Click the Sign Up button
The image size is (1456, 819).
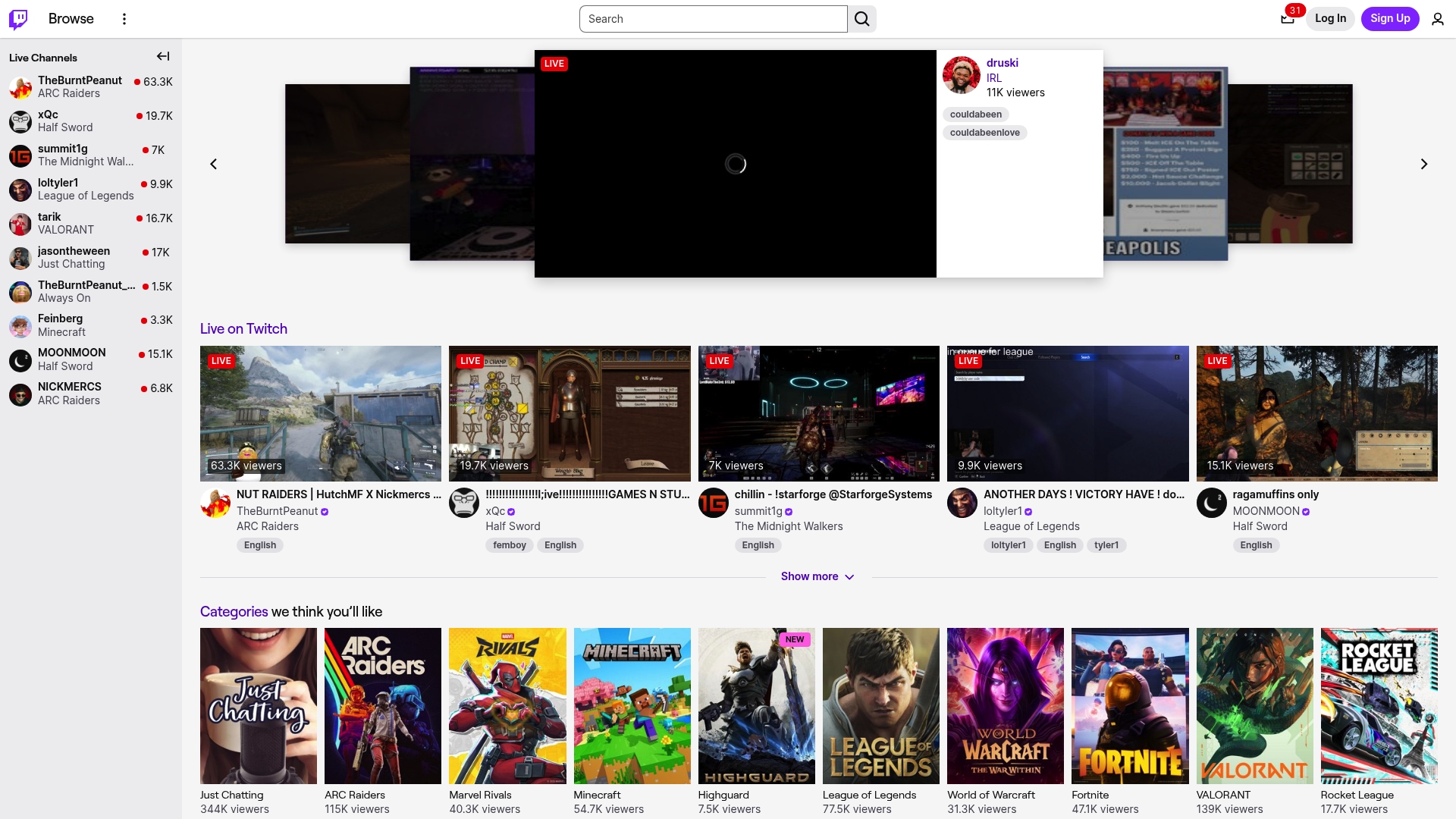[1390, 18]
